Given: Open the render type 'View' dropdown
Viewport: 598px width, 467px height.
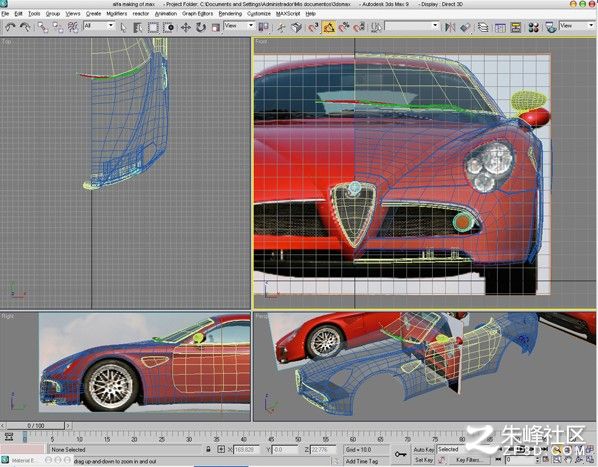Looking at the screenshot, I should 577,26.
